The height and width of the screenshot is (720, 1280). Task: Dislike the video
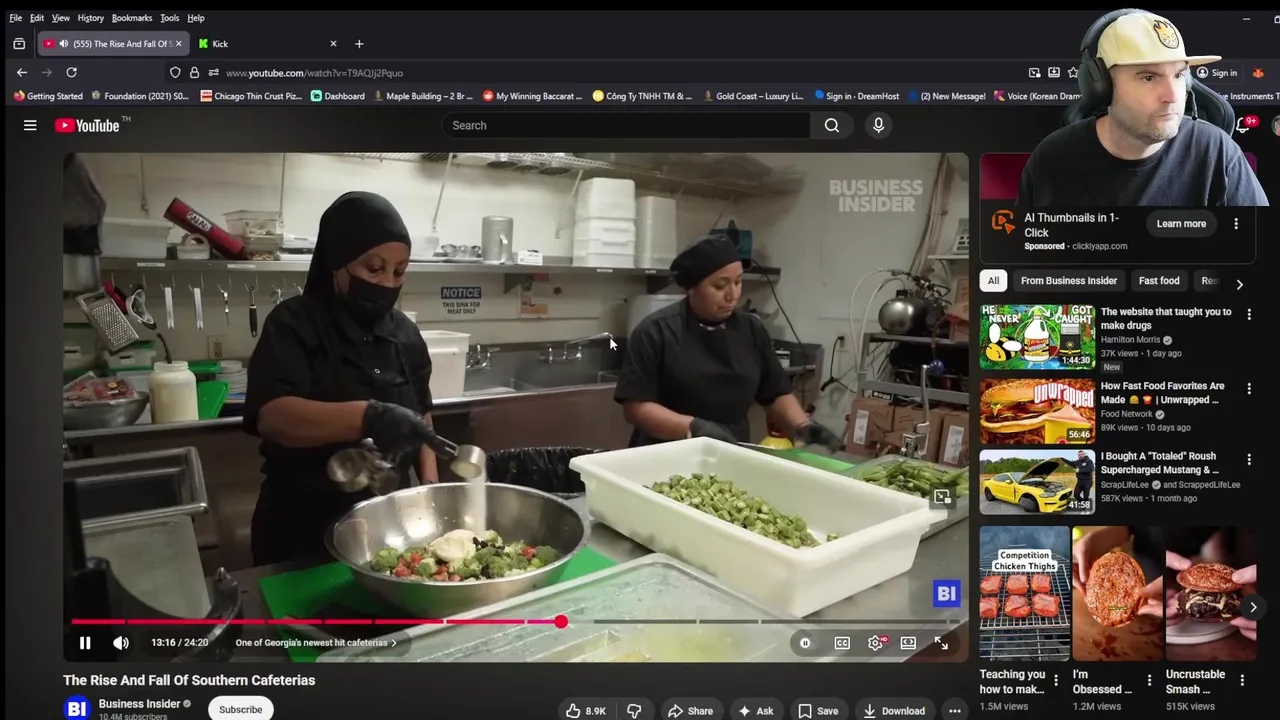point(634,711)
